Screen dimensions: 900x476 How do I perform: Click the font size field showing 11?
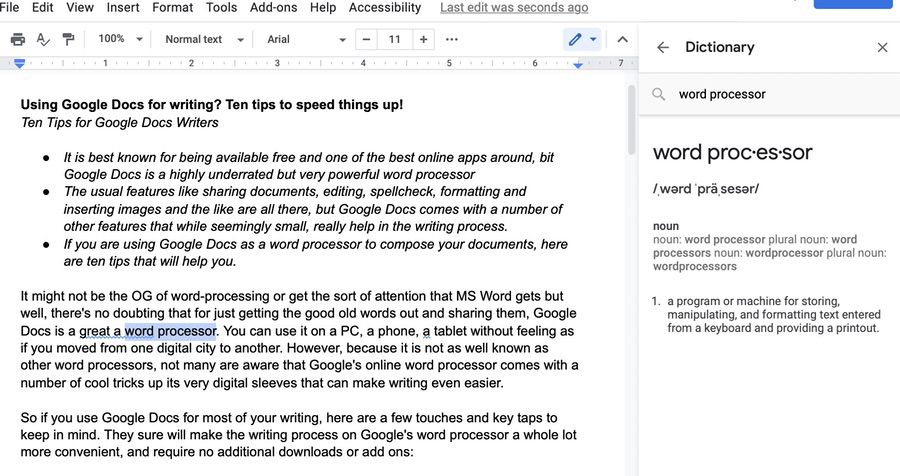click(394, 39)
